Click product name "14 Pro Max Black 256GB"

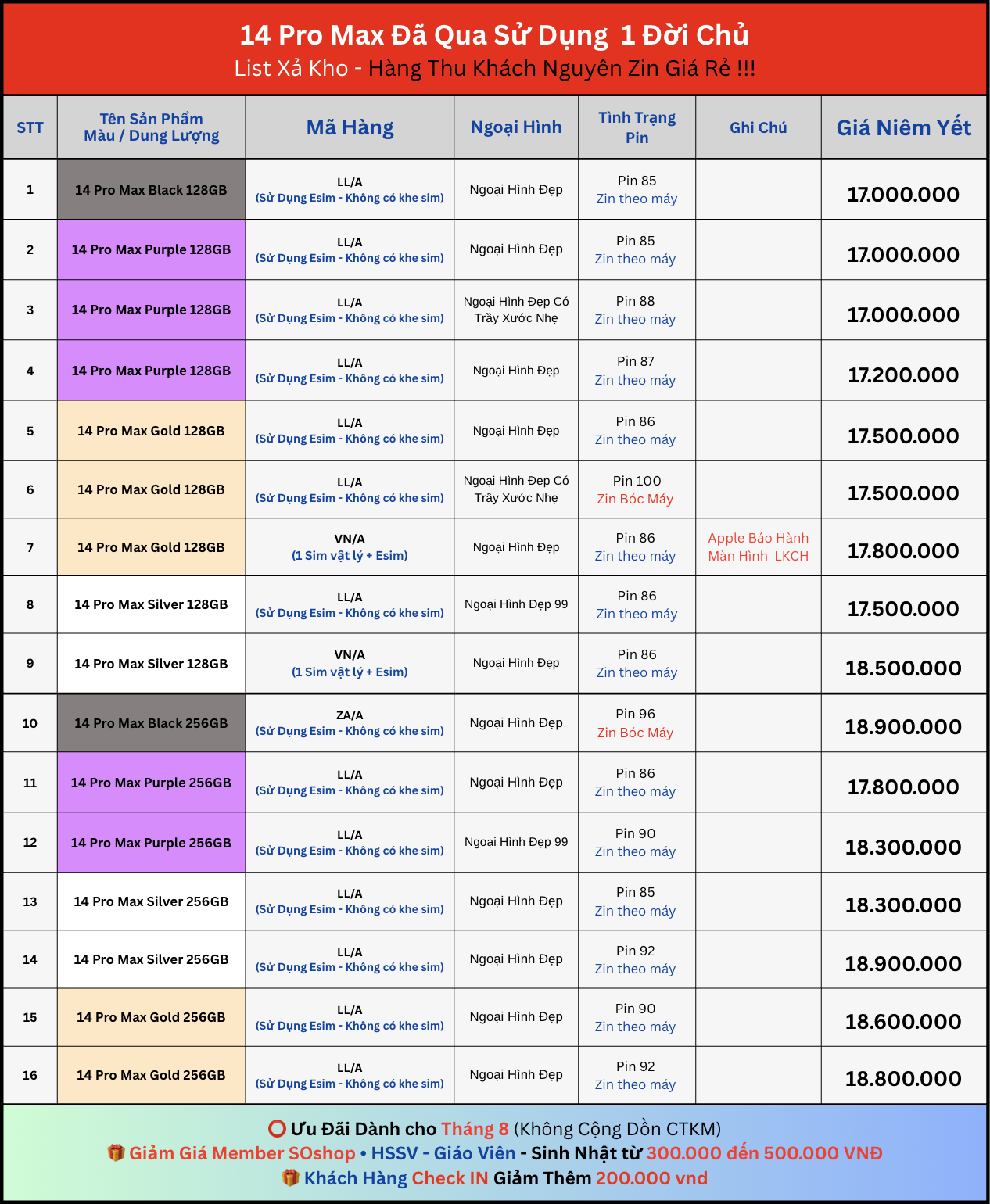pos(151,723)
